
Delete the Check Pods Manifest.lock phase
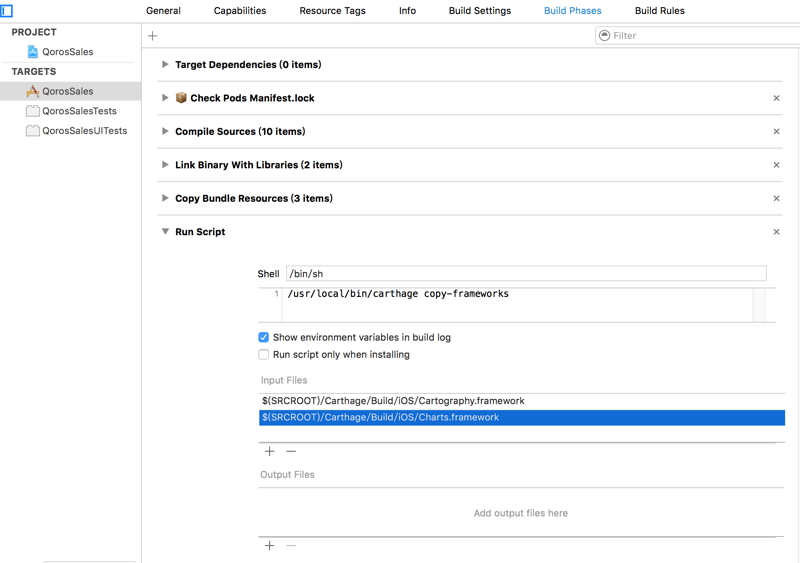pos(776,98)
